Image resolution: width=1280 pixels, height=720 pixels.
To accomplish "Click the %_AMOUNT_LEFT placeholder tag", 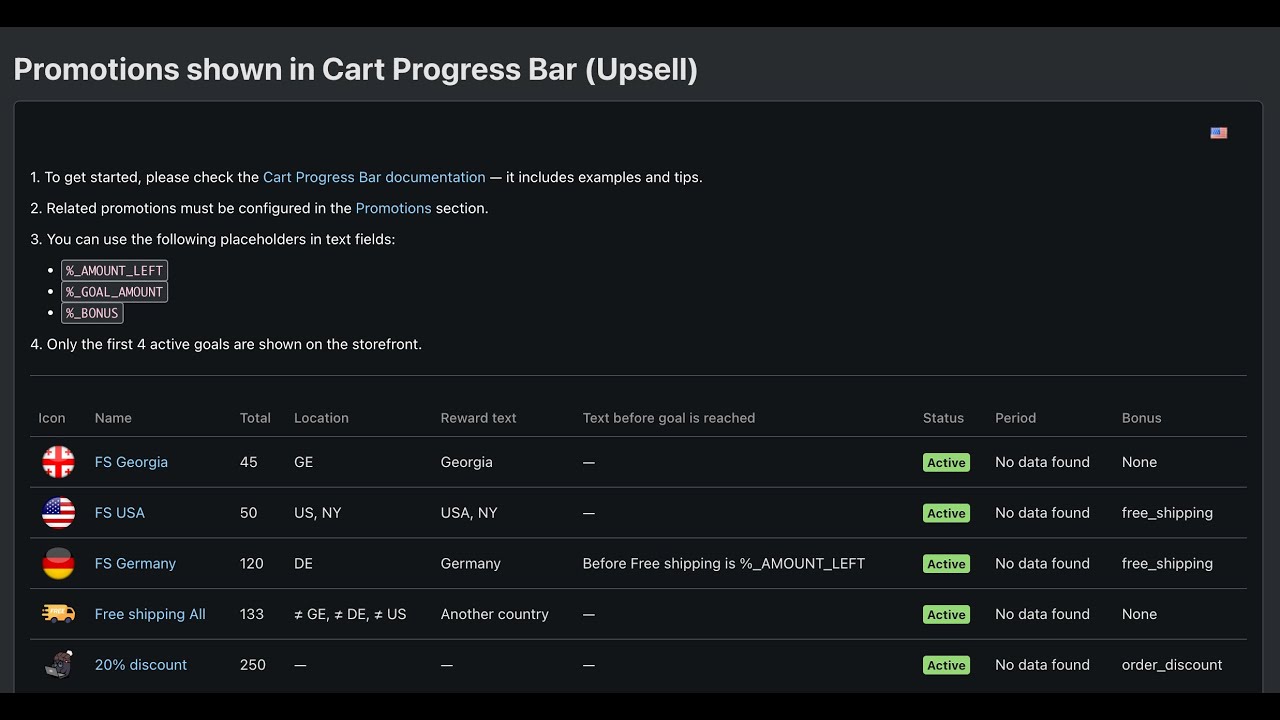I will click(114, 271).
